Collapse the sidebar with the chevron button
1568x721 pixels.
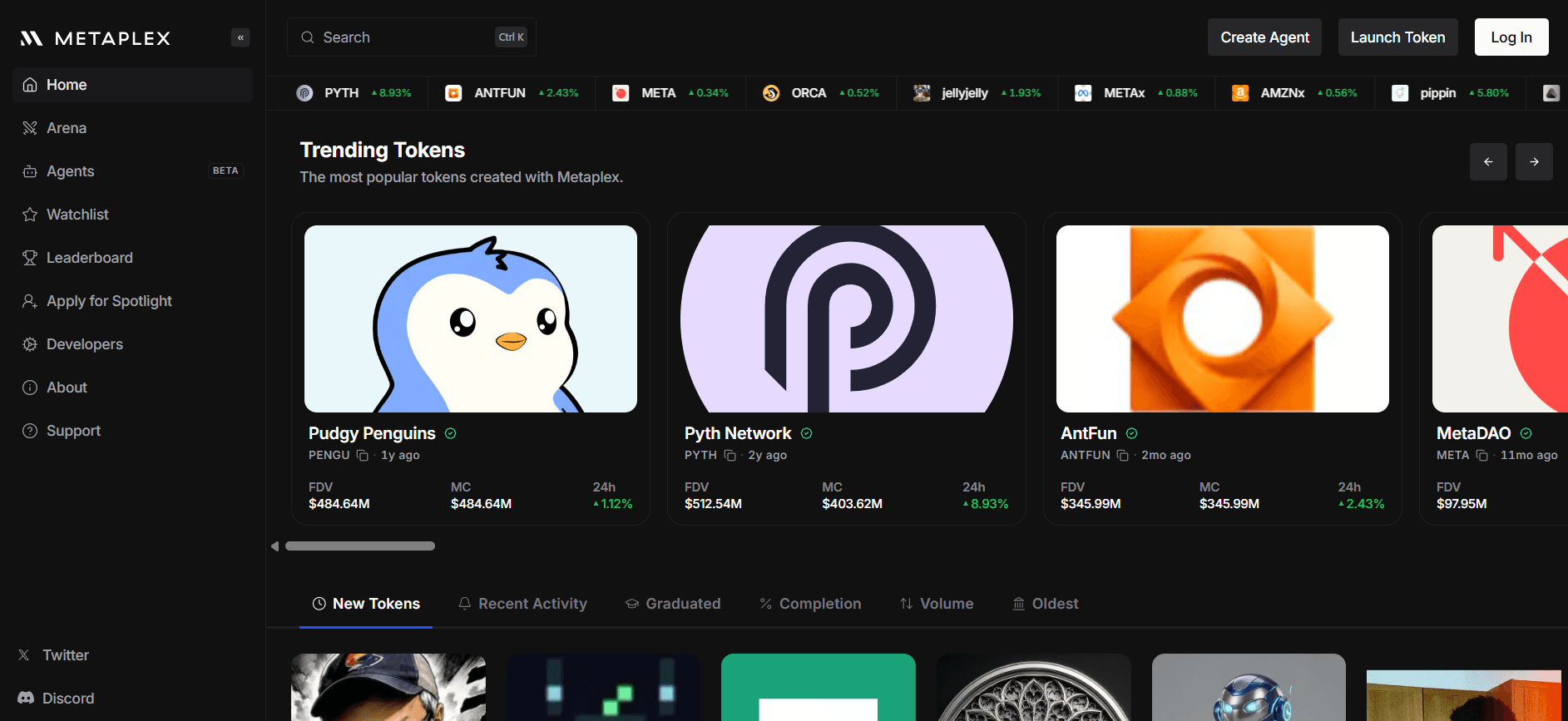(x=240, y=37)
